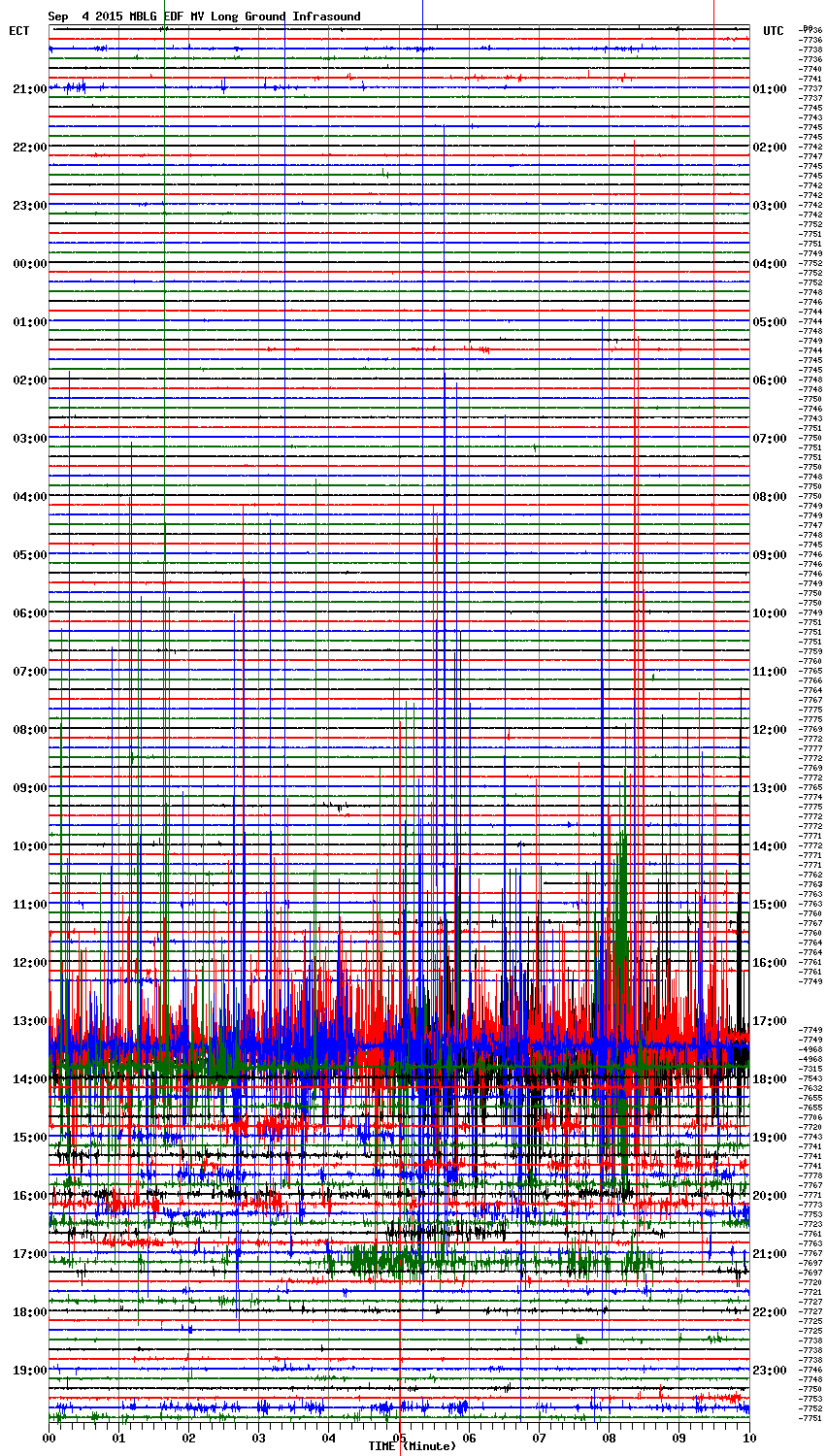Click the 23:00 label in the ECT column
The height and width of the screenshot is (1456, 827).
pos(29,206)
